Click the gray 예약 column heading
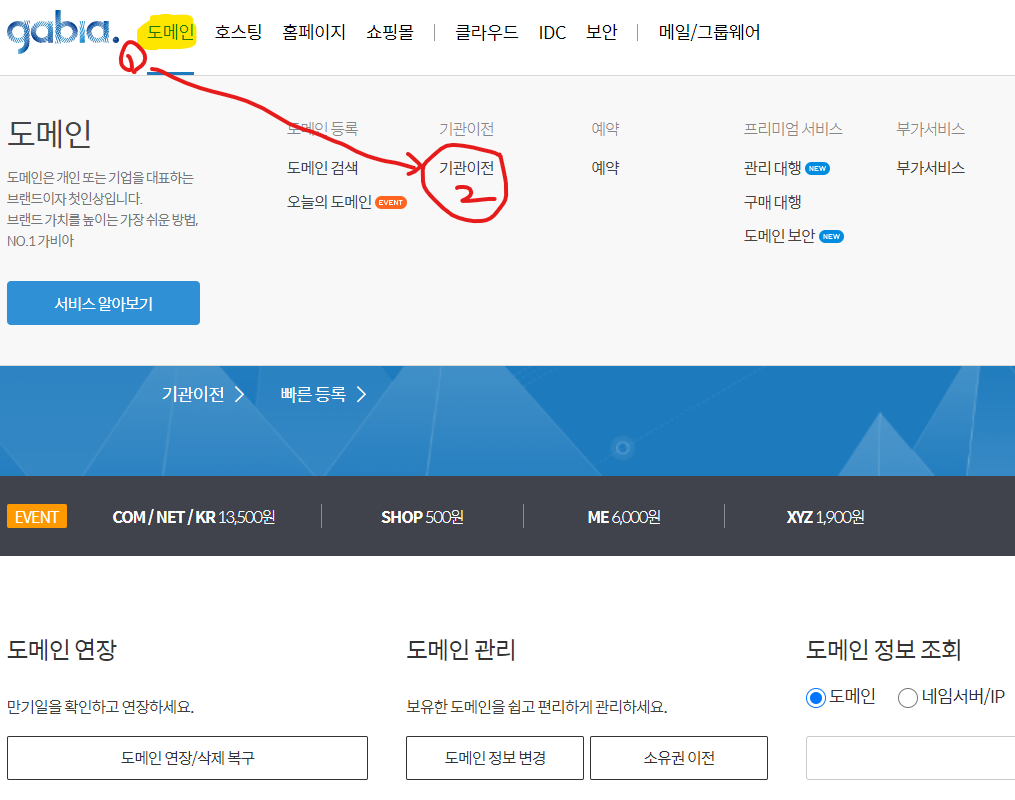 [x=605, y=129]
